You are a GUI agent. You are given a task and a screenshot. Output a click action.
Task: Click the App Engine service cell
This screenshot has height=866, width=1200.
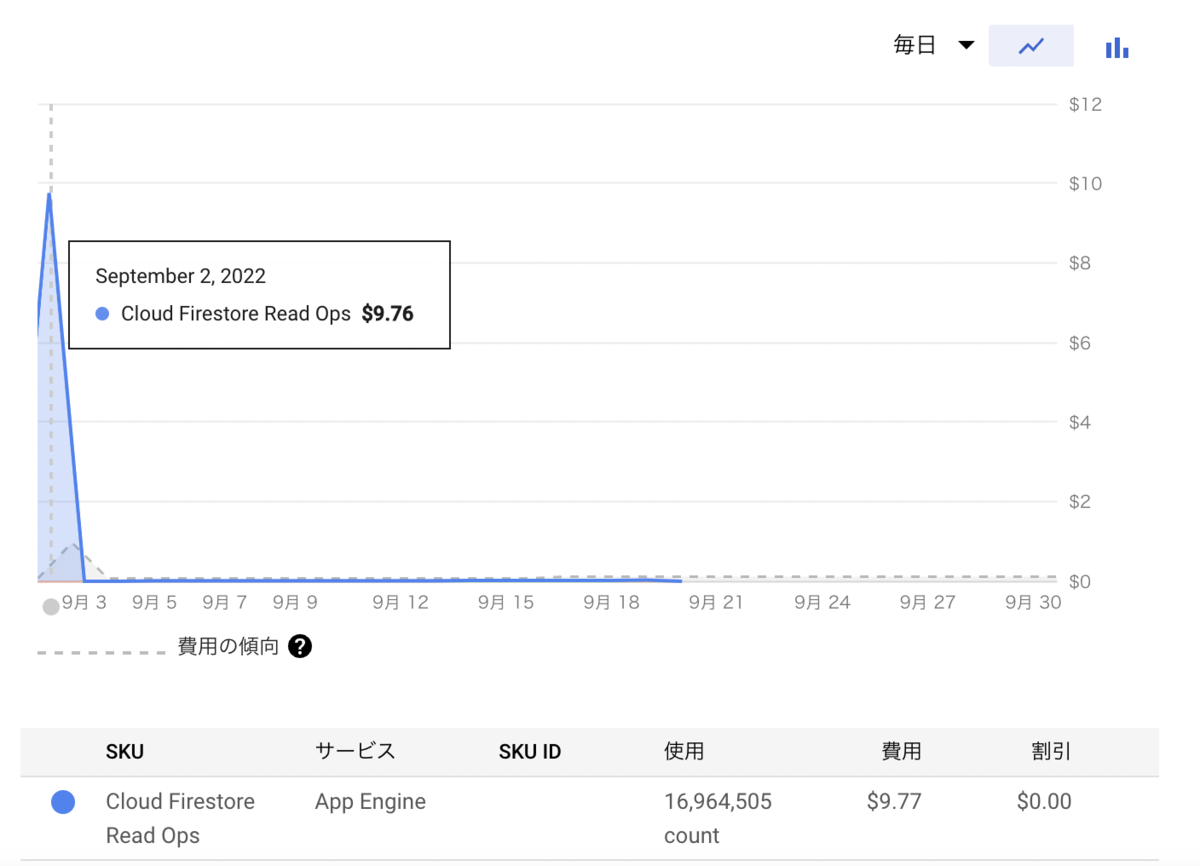(x=370, y=802)
